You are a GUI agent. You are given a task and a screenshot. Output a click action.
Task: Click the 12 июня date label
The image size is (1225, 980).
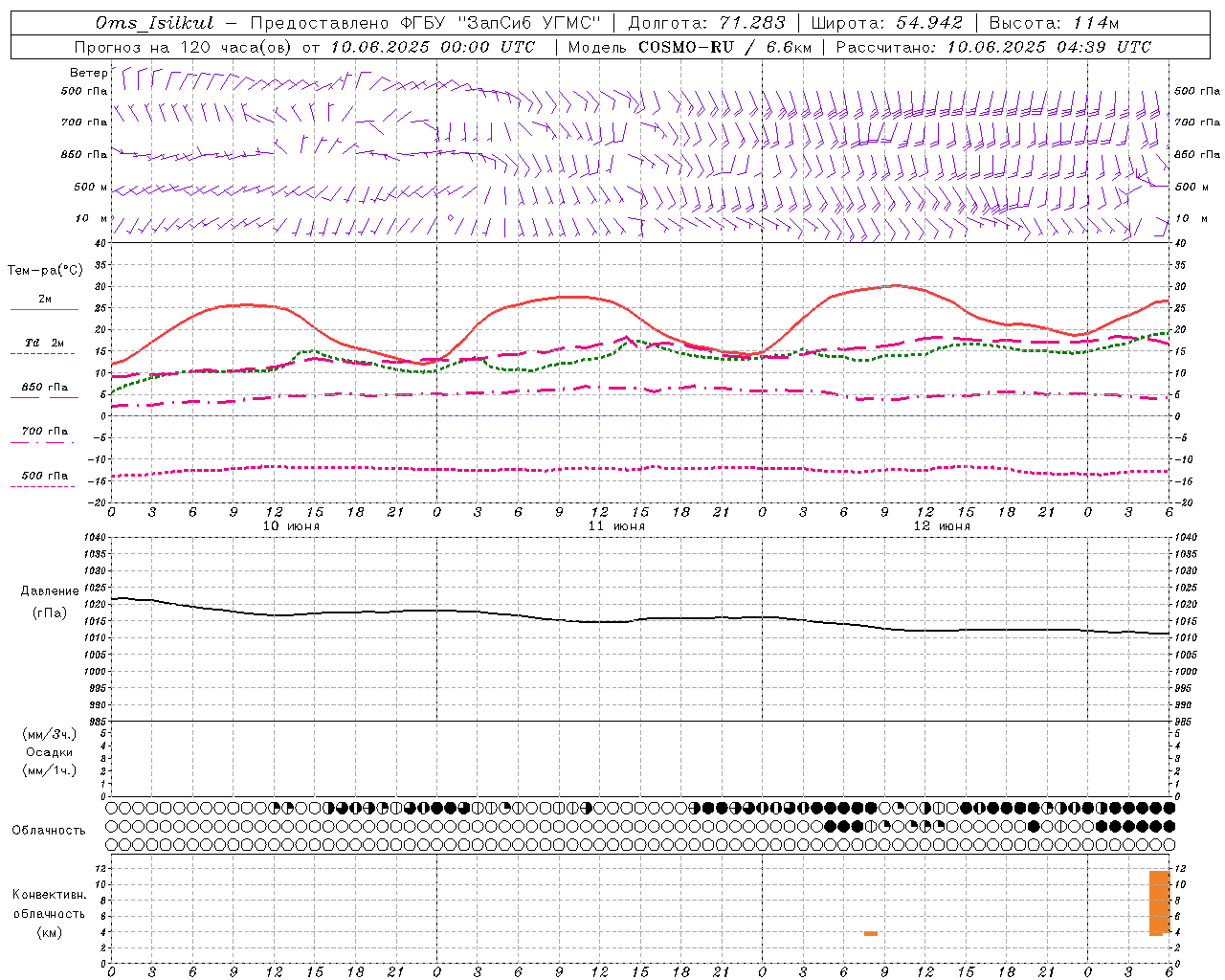point(942,526)
